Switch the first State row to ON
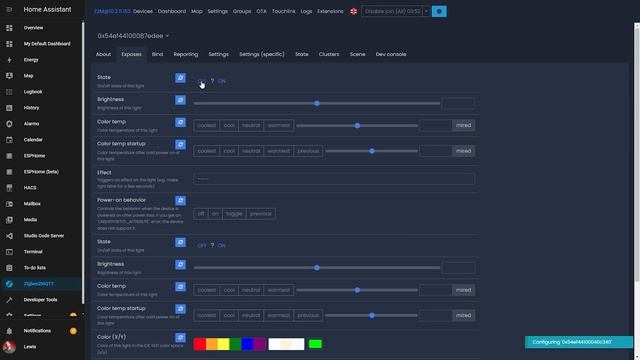 pos(221,81)
